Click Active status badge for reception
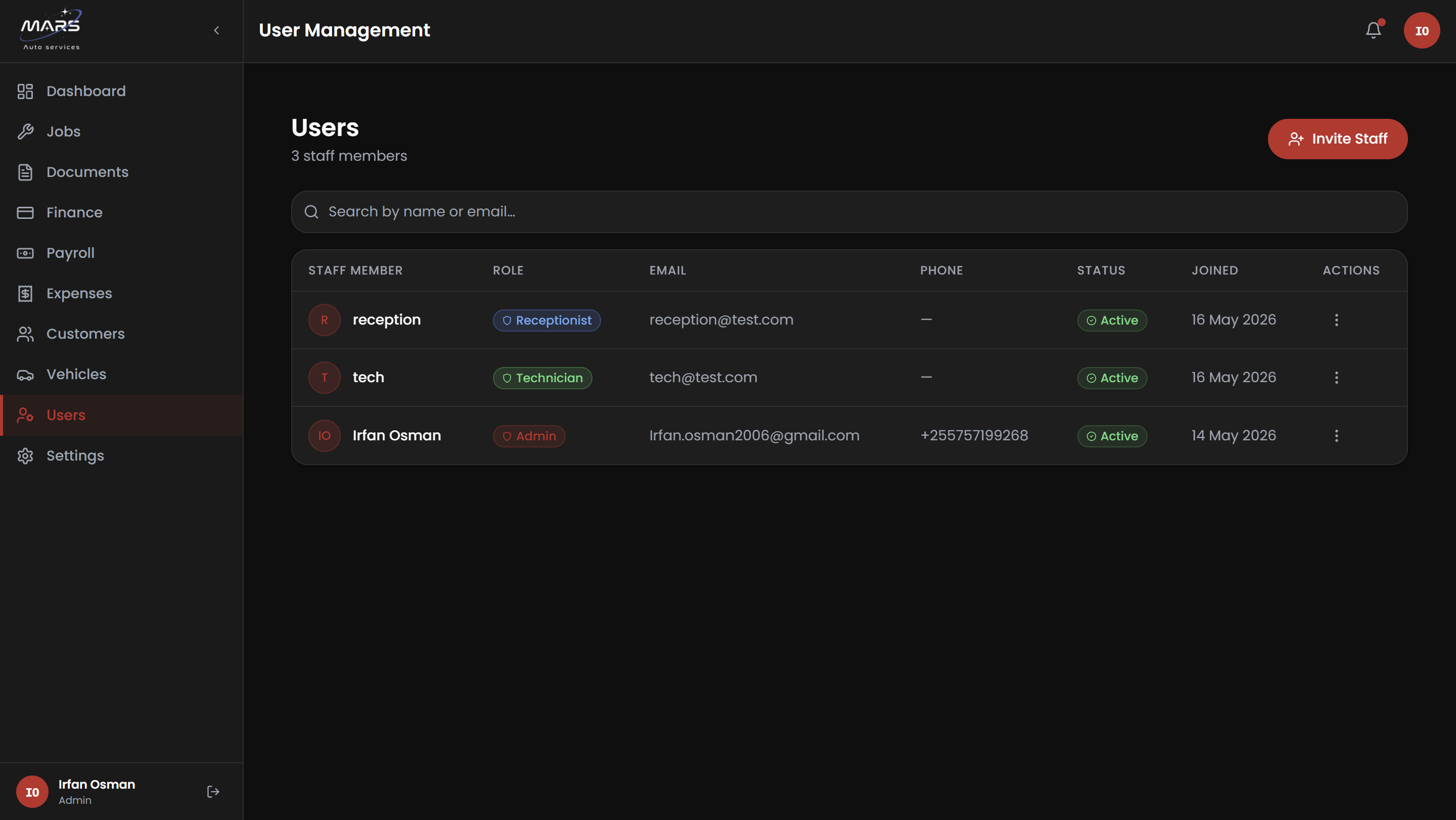Screen dimensions: 1456x820 point(1112,321)
